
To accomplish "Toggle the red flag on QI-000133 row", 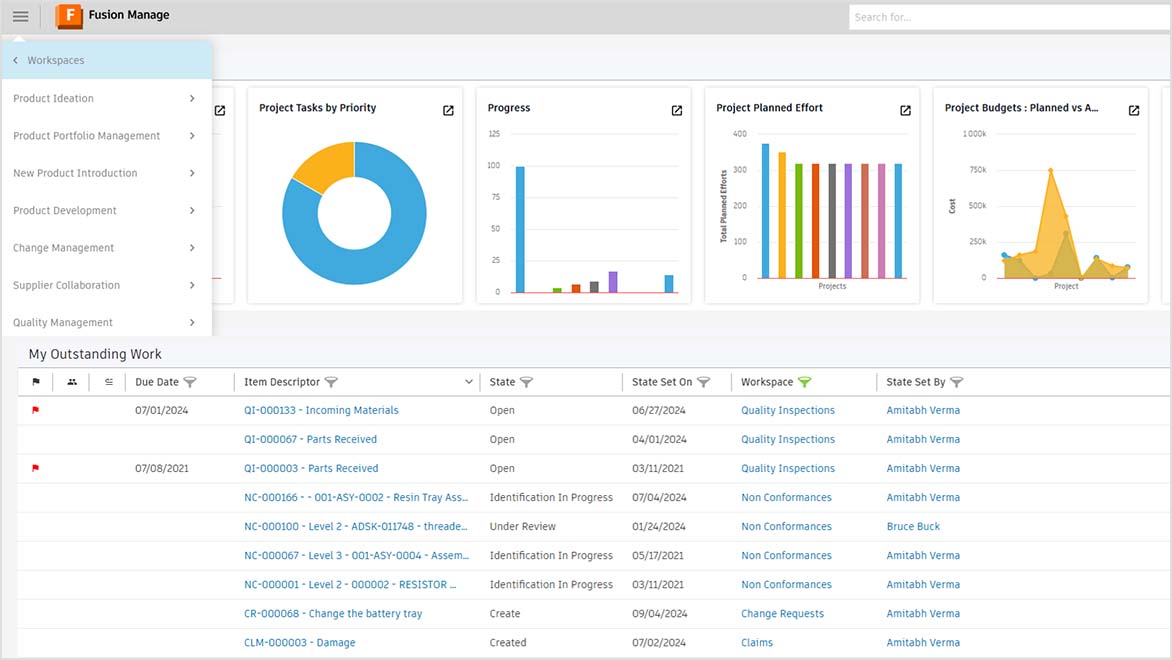I will pyautogui.click(x=35, y=409).
